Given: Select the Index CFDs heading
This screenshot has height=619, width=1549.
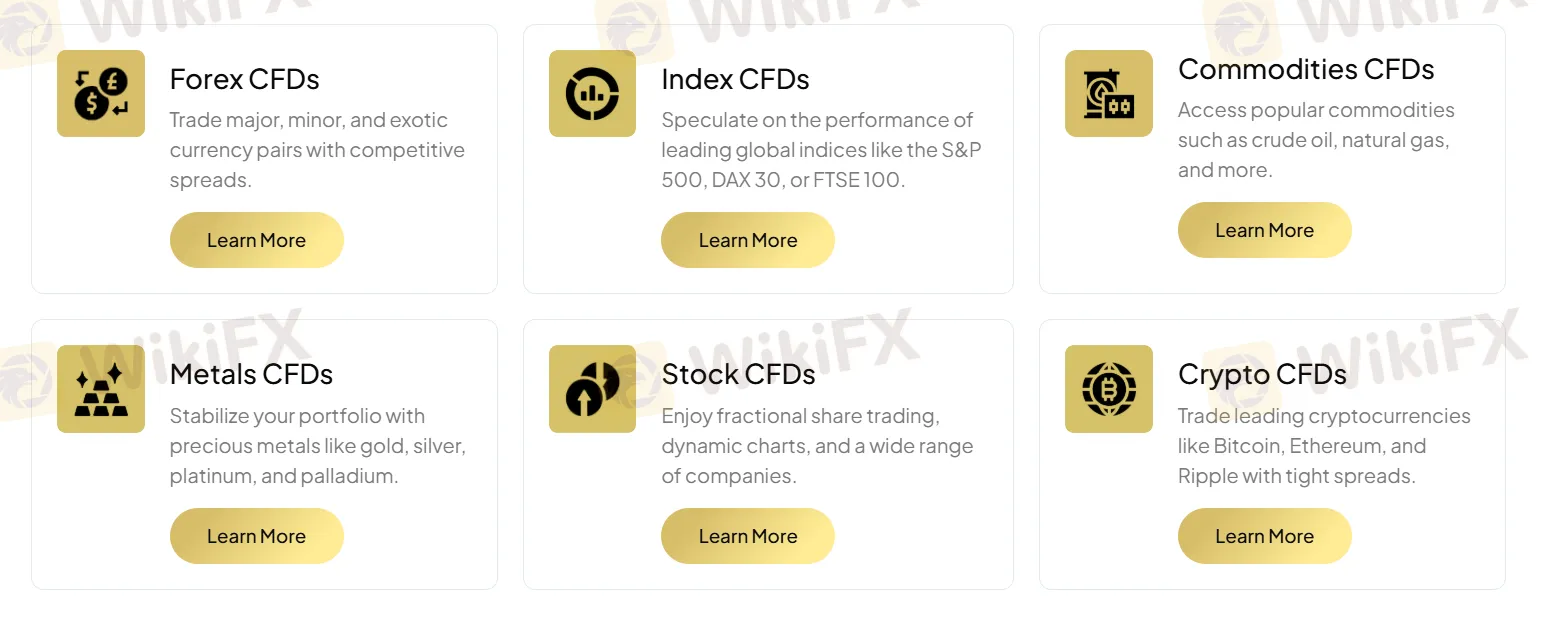Looking at the screenshot, I should click(735, 79).
